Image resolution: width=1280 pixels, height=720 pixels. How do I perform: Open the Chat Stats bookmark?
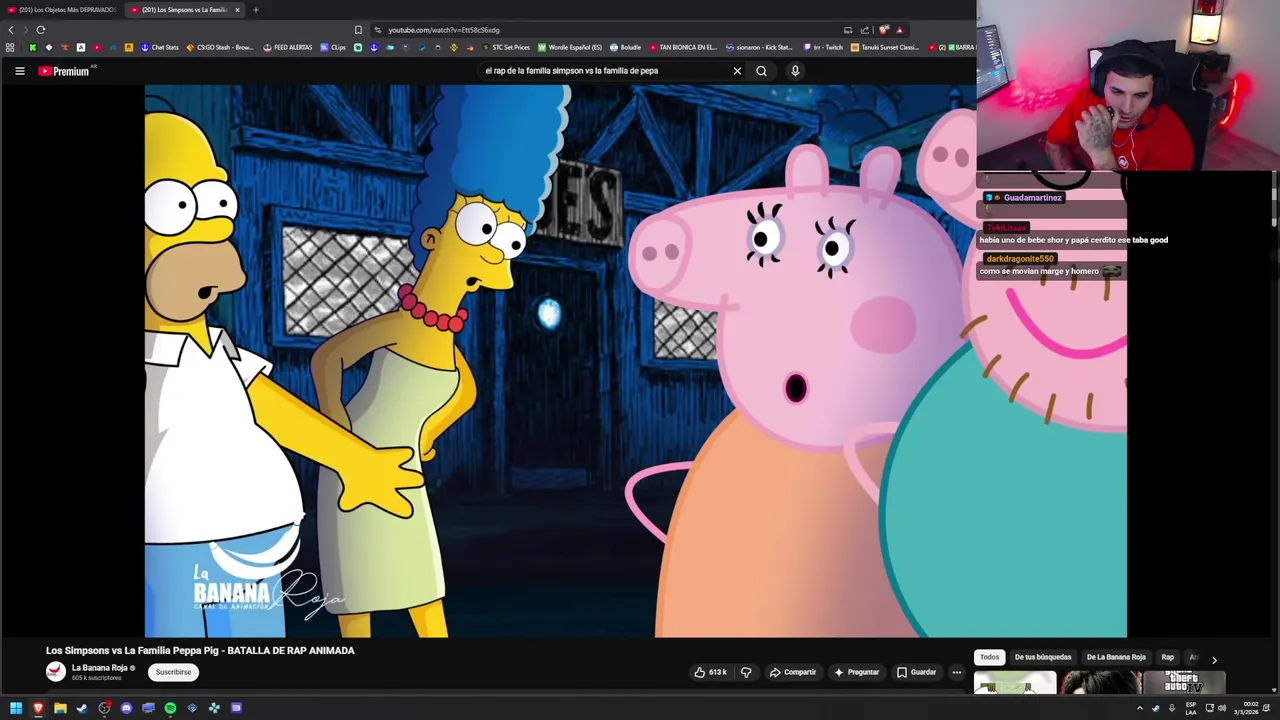159,47
